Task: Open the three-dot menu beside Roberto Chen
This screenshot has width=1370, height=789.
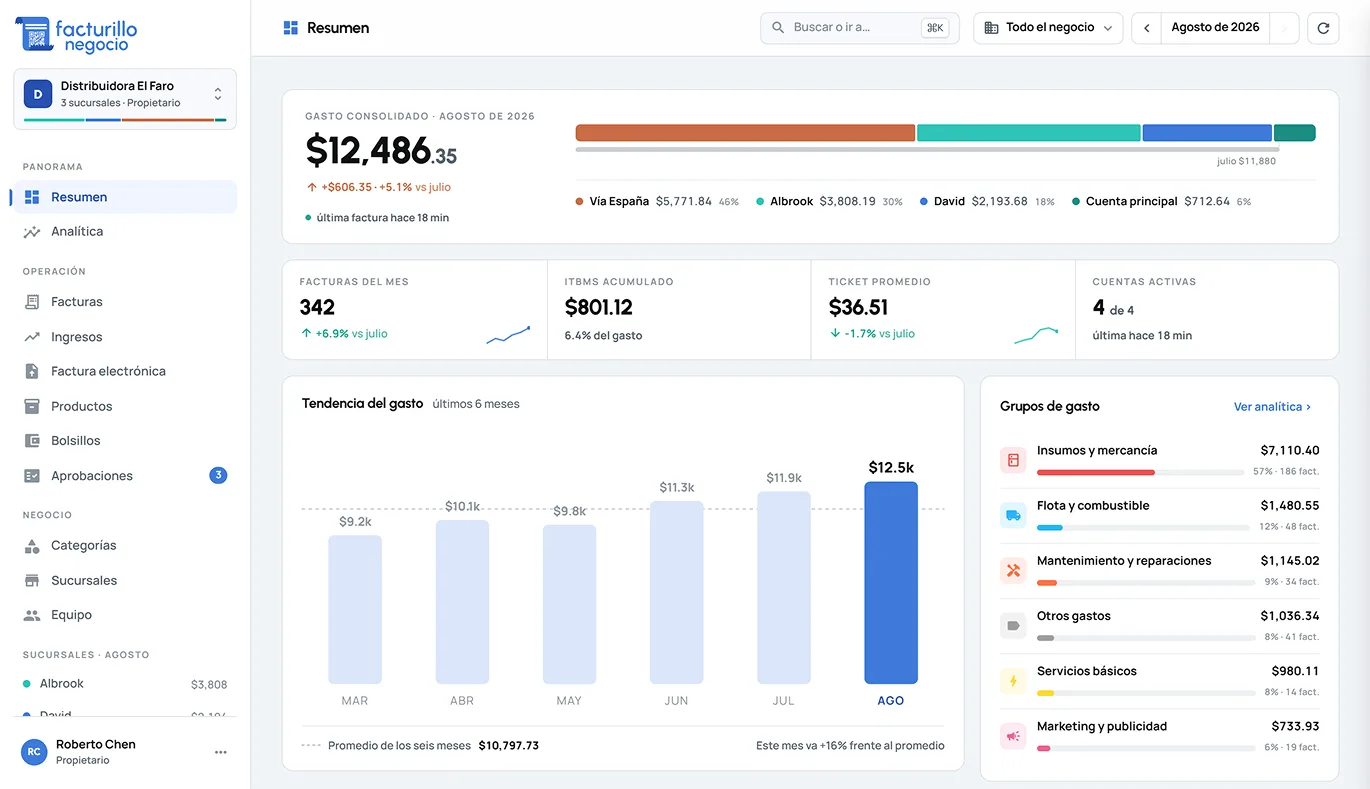Action: (x=221, y=752)
